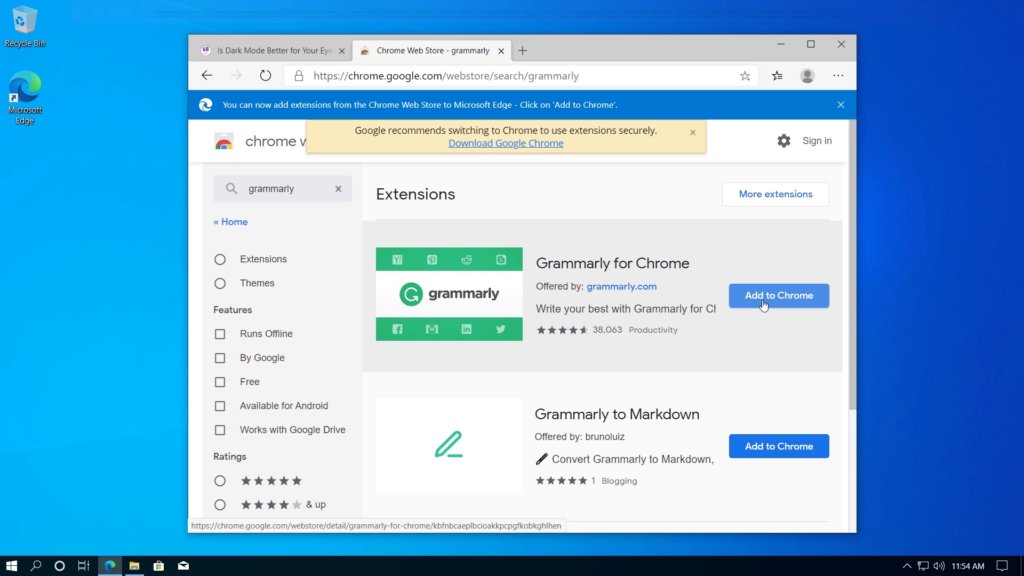Open Mail app from the taskbar
This screenshot has width=1024, height=576.
184,566
